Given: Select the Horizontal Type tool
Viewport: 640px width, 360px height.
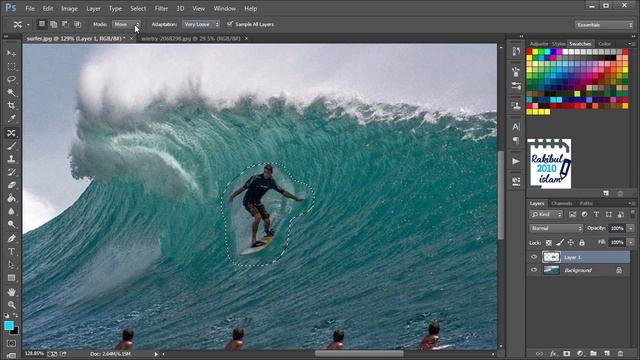Looking at the screenshot, I should click(x=11, y=251).
